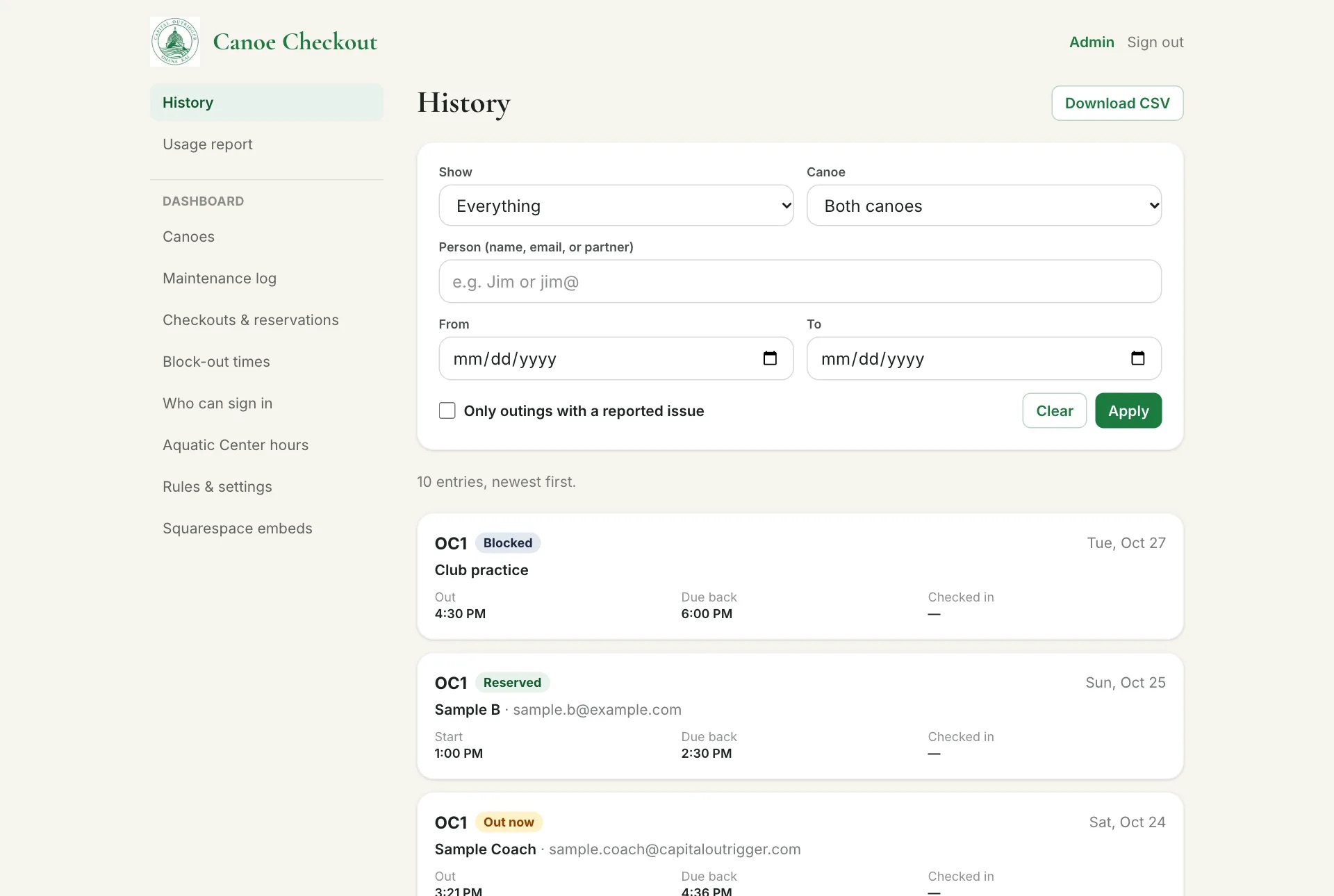Viewport: 1334px width, 896px height.
Task: Click sample.b@example.com email text
Action: pyautogui.click(x=597, y=710)
